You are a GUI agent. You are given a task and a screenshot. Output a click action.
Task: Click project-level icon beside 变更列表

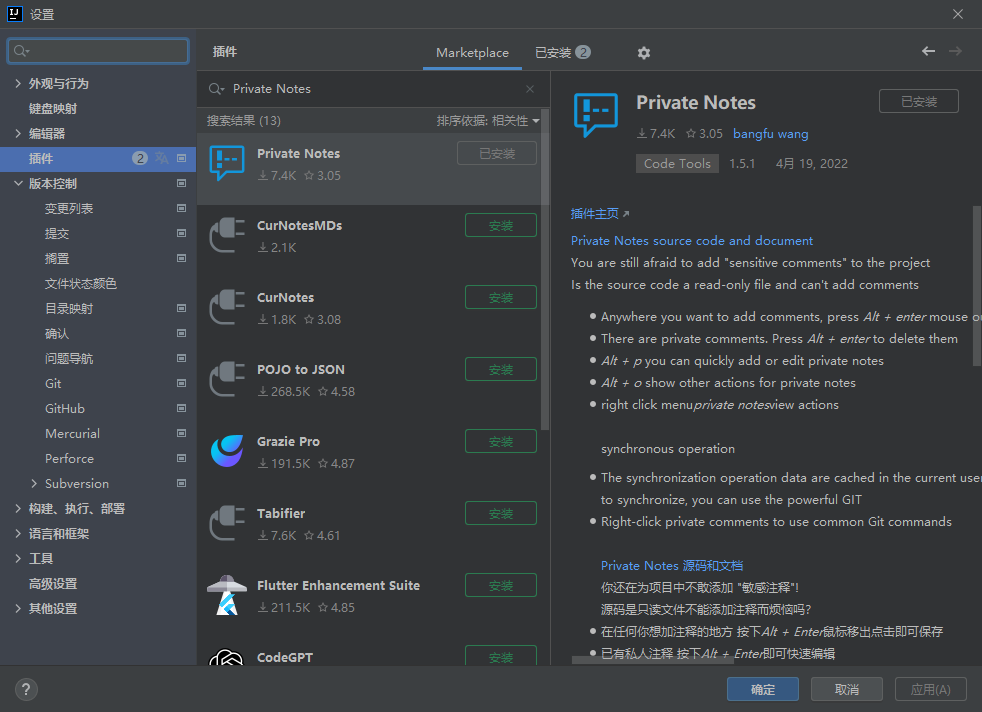(x=182, y=209)
